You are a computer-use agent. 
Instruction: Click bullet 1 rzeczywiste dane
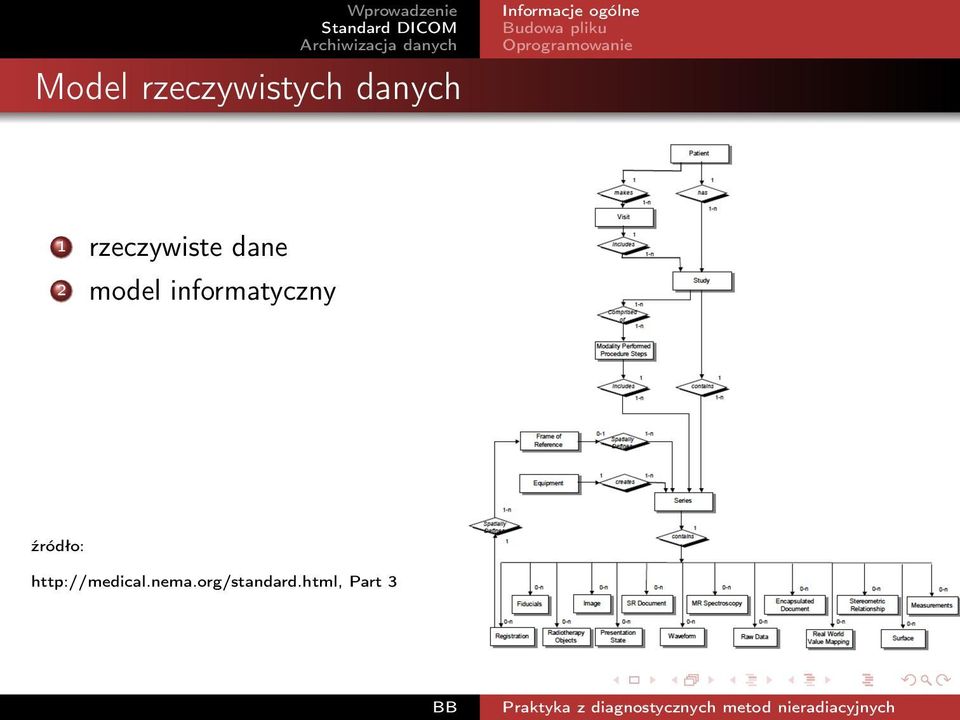point(188,247)
